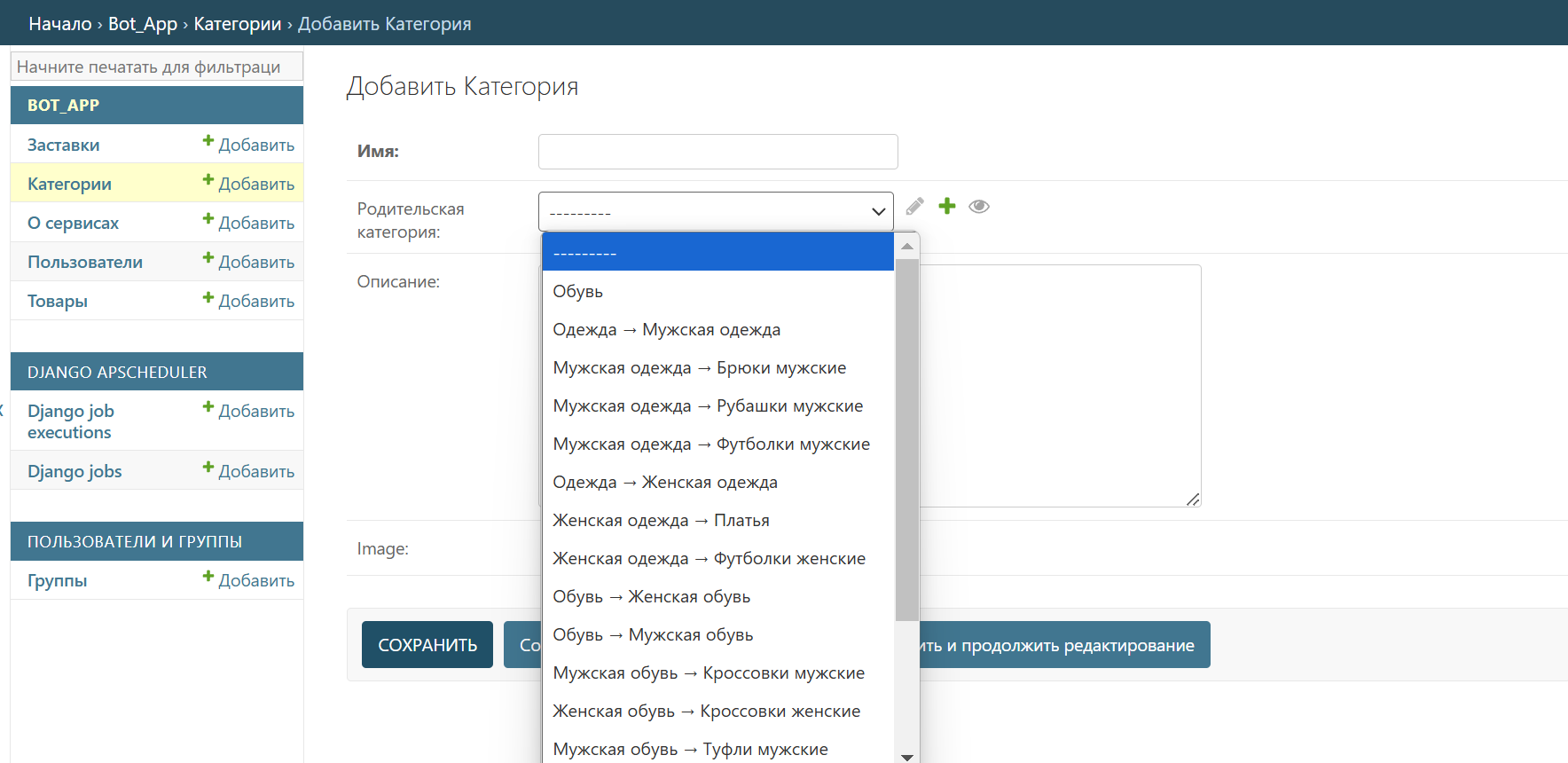Click plus Добавить next to Товары
The image size is (1568, 763).
click(249, 301)
